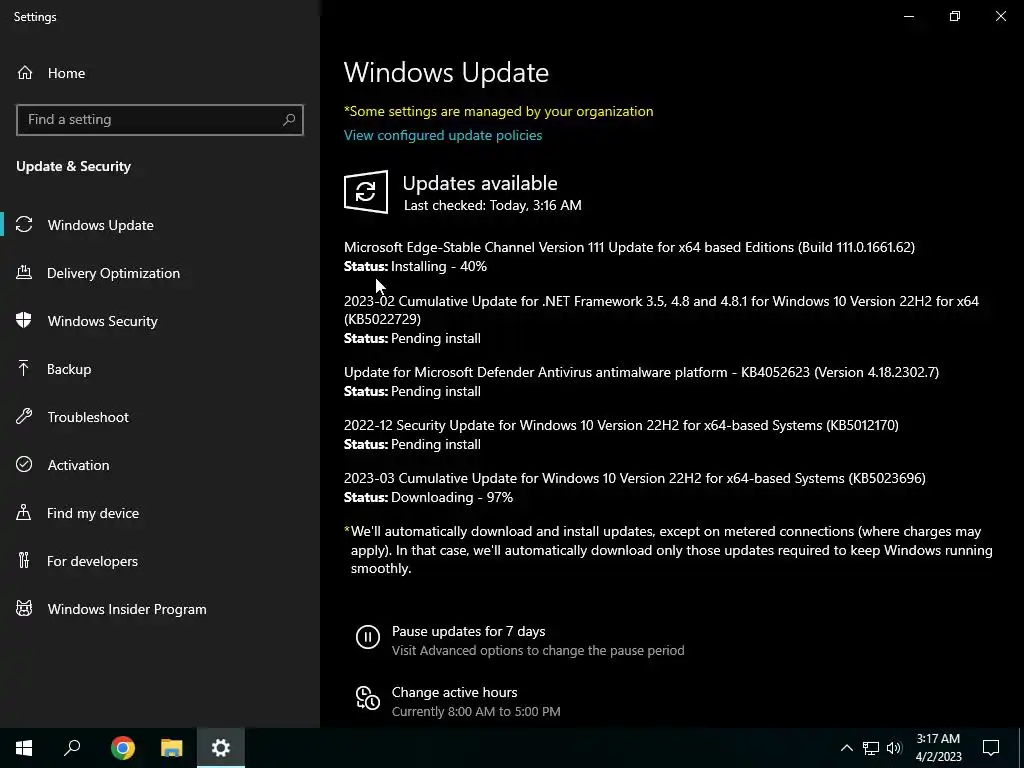Click the Installing - 40% status text
This screenshot has width=1024, height=768.
click(439, 266)
